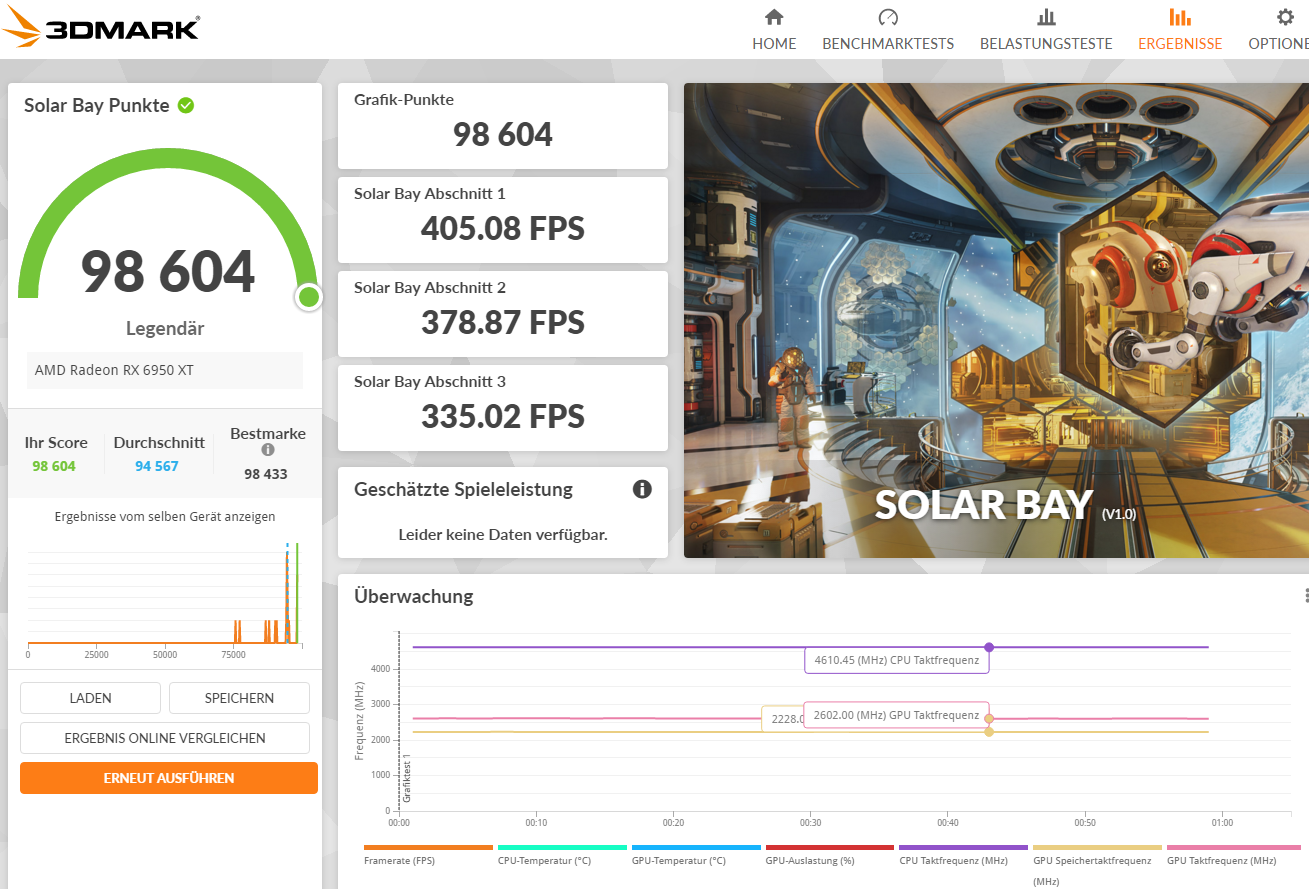This screenshot has height=889, width=1309.
Task: Click the Durchschnitt value 94 567
Action: [157, 466]
